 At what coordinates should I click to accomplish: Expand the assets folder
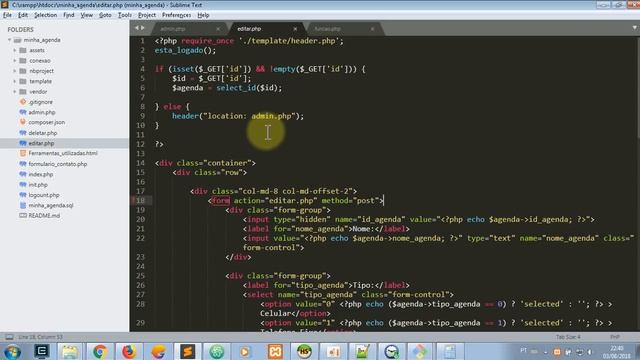point(15,50)
